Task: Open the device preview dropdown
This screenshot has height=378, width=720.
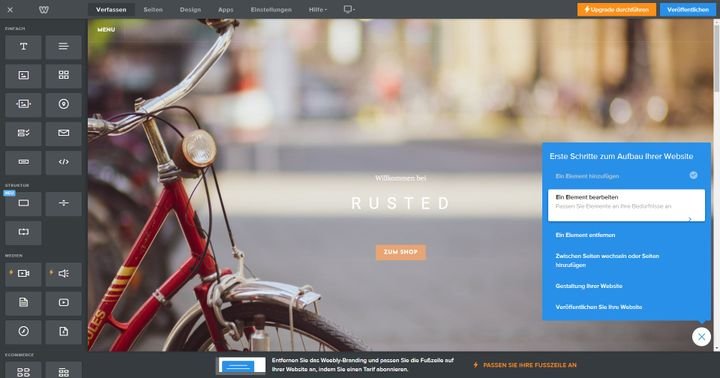Action: pyautogui.click(x=349, y=10)
